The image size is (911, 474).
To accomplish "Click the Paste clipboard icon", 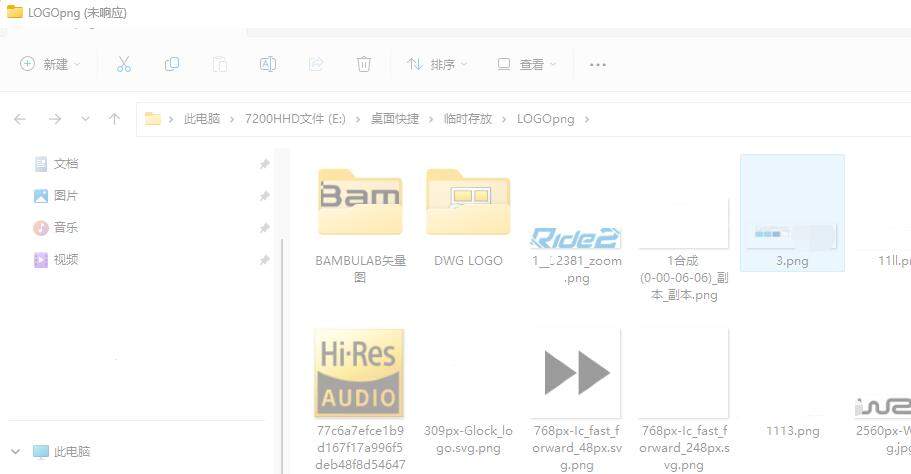I will pos(220,64).
